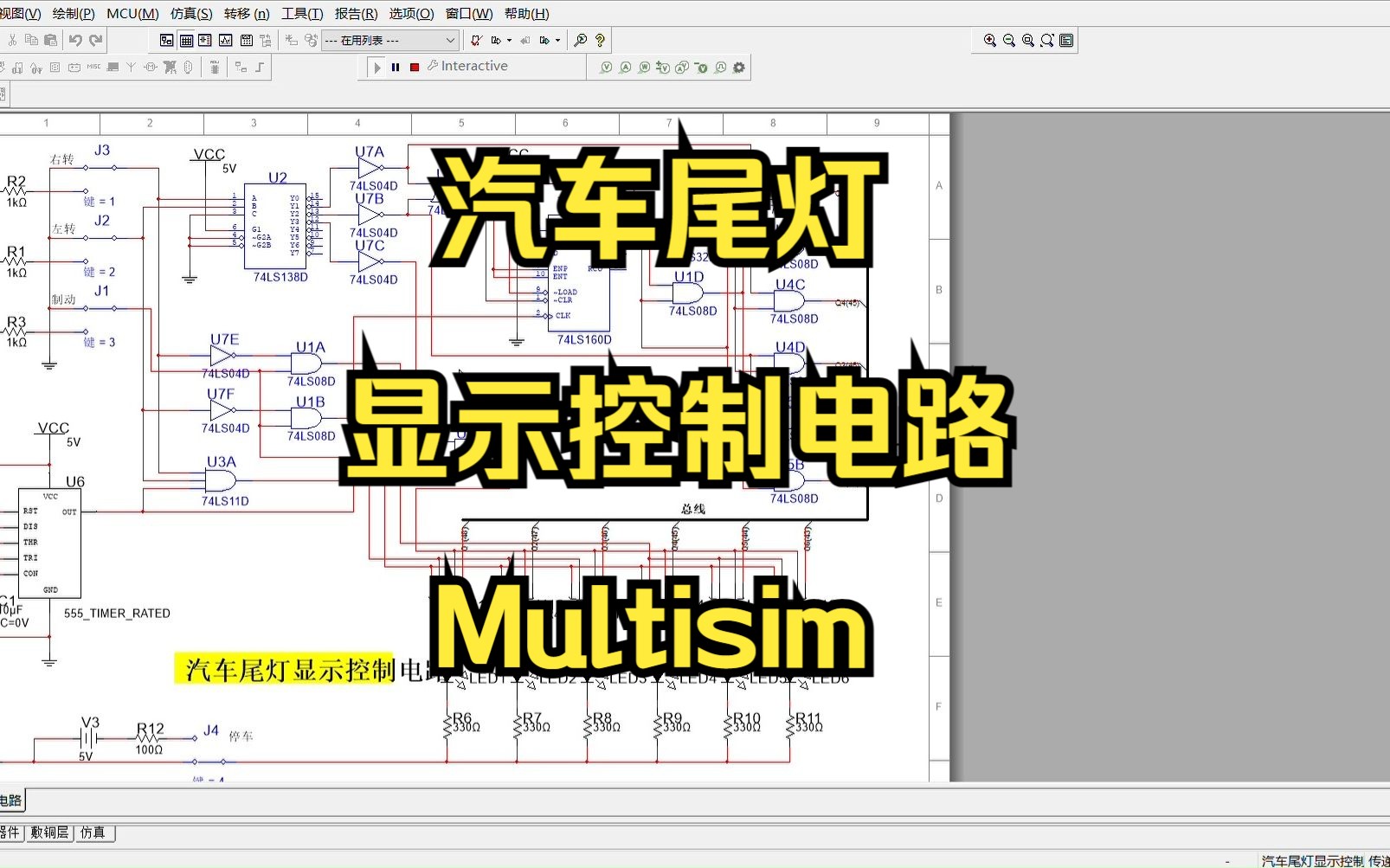The image size is (1390, 868).
Task: Place a differential voltage probe
Action: 663,68
